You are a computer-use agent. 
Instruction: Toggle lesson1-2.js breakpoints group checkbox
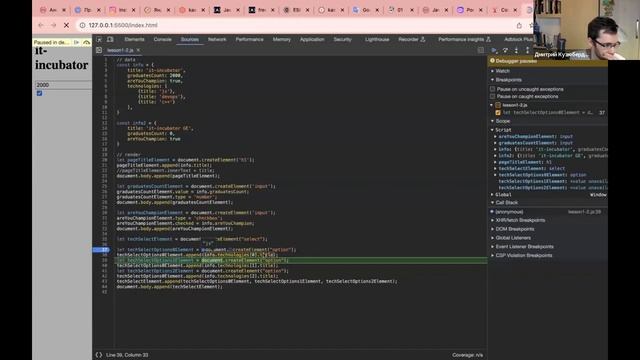(x=498, y=105)
